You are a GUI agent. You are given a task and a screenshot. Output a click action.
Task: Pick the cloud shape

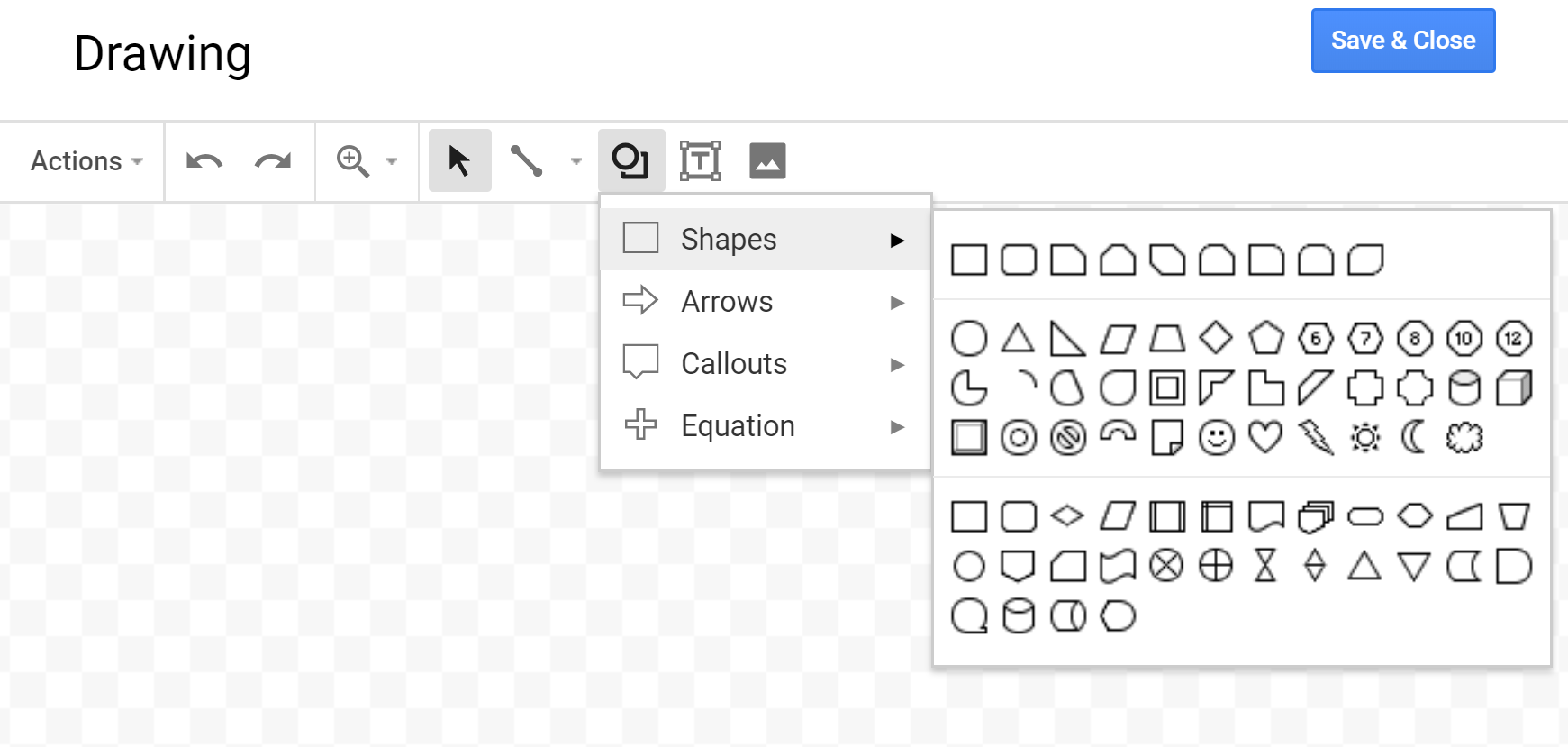click(x=1463, y=437)
